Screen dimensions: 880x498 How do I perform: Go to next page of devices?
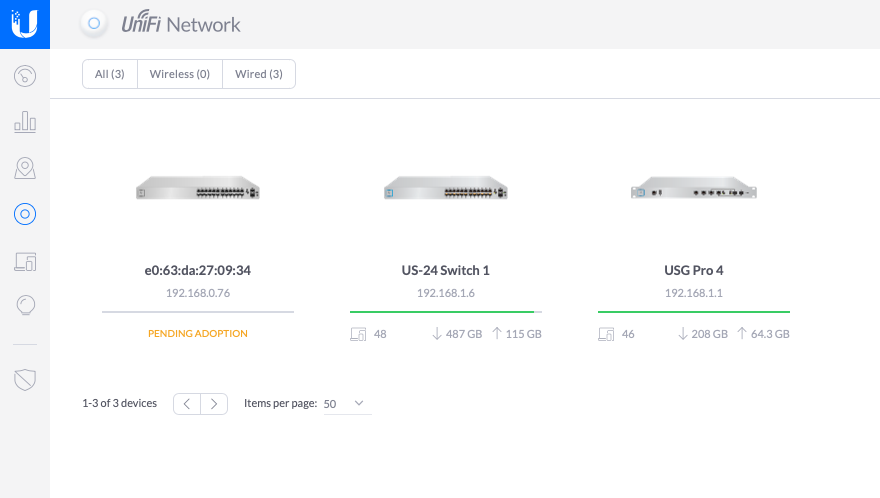214,404
